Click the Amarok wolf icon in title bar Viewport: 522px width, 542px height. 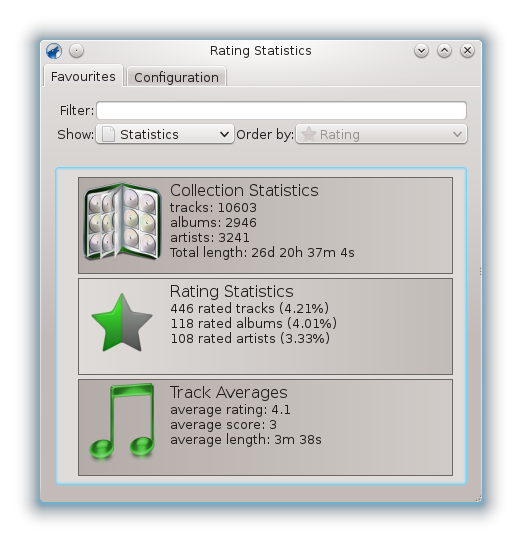coord(54,51)
